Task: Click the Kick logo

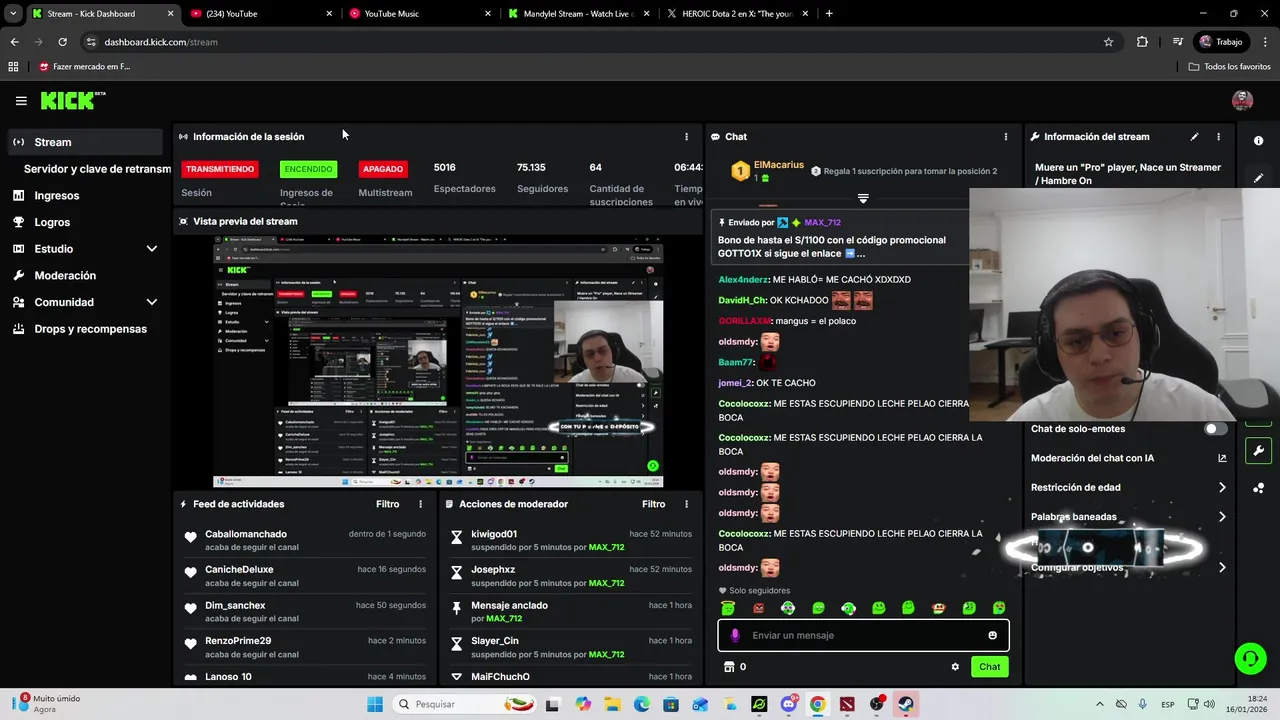Action: 72,100
